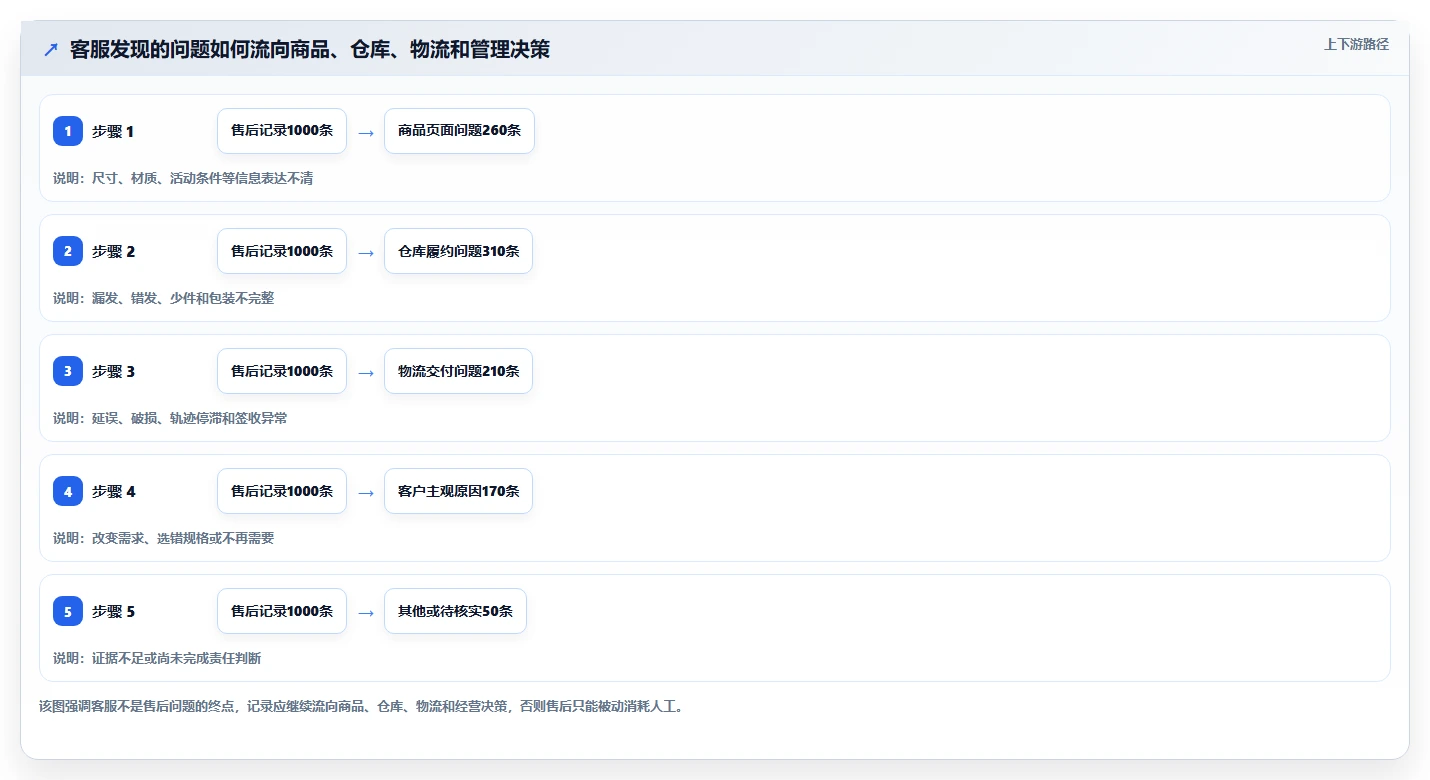
Task: Click the 上下游路径 label
Action: (x=1356, y=44)
